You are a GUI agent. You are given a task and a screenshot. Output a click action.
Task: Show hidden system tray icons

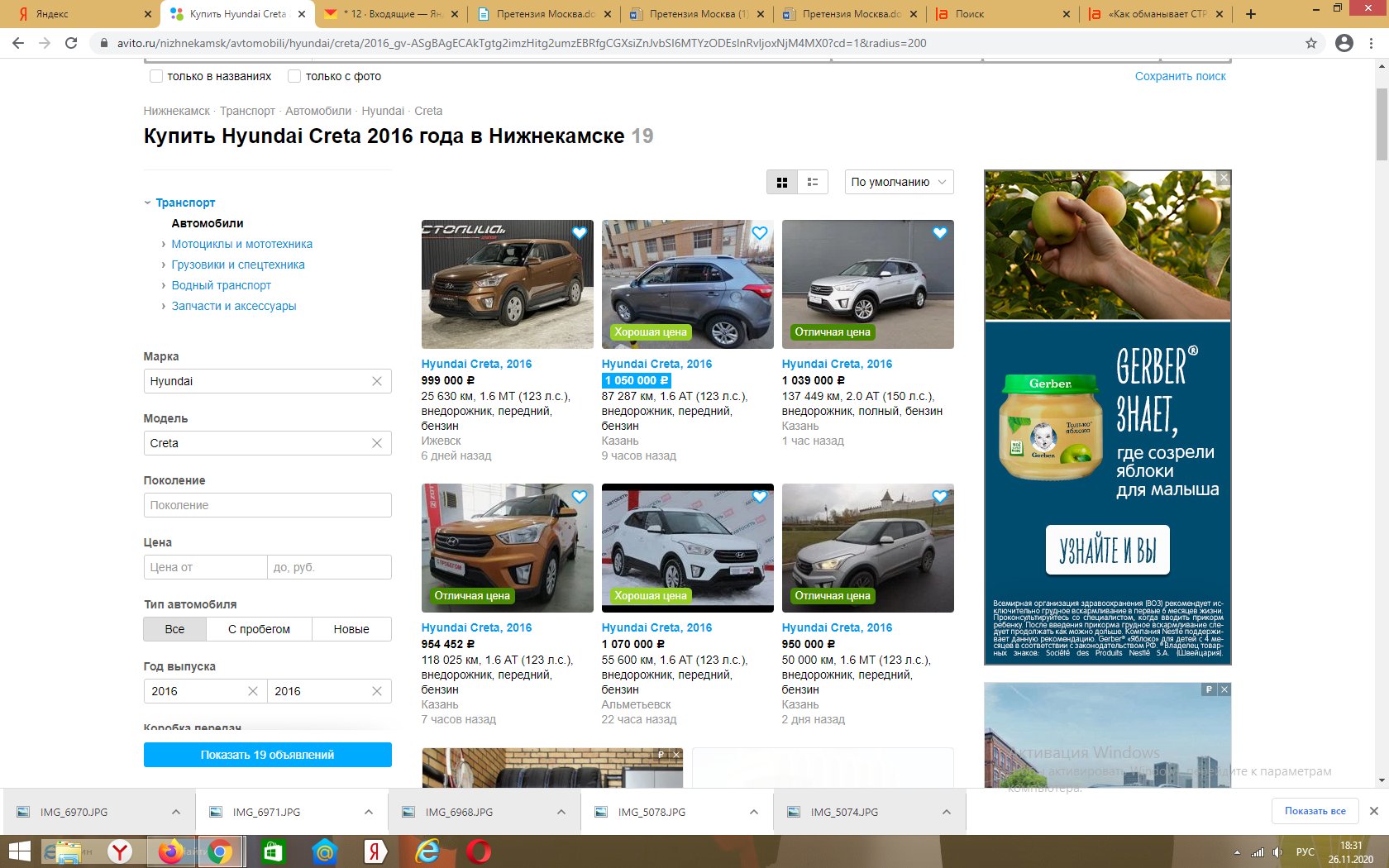[1237, 852]
